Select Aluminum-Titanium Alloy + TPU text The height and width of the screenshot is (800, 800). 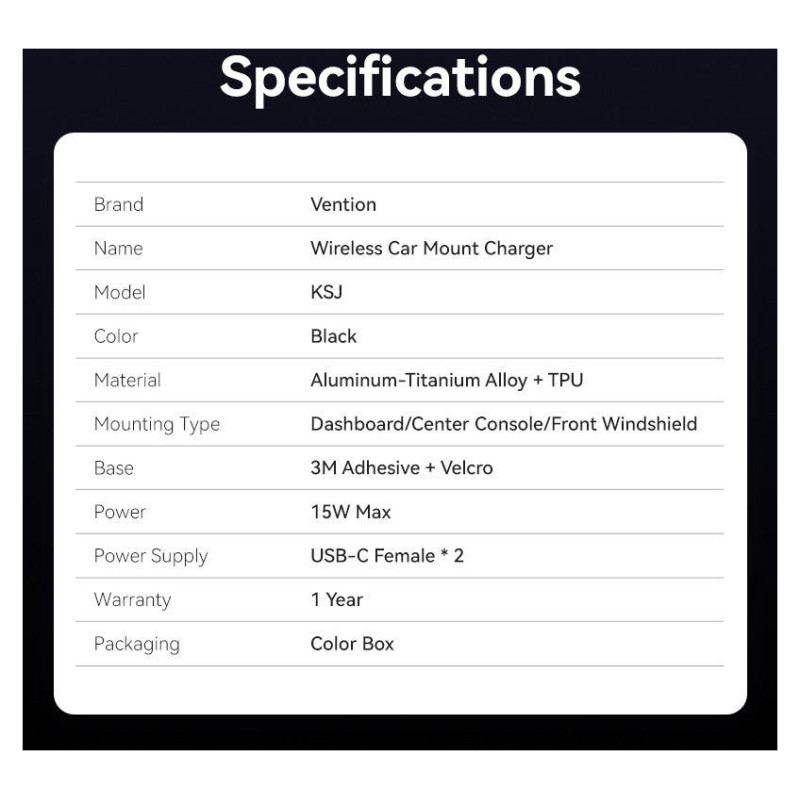click(446, 380)
